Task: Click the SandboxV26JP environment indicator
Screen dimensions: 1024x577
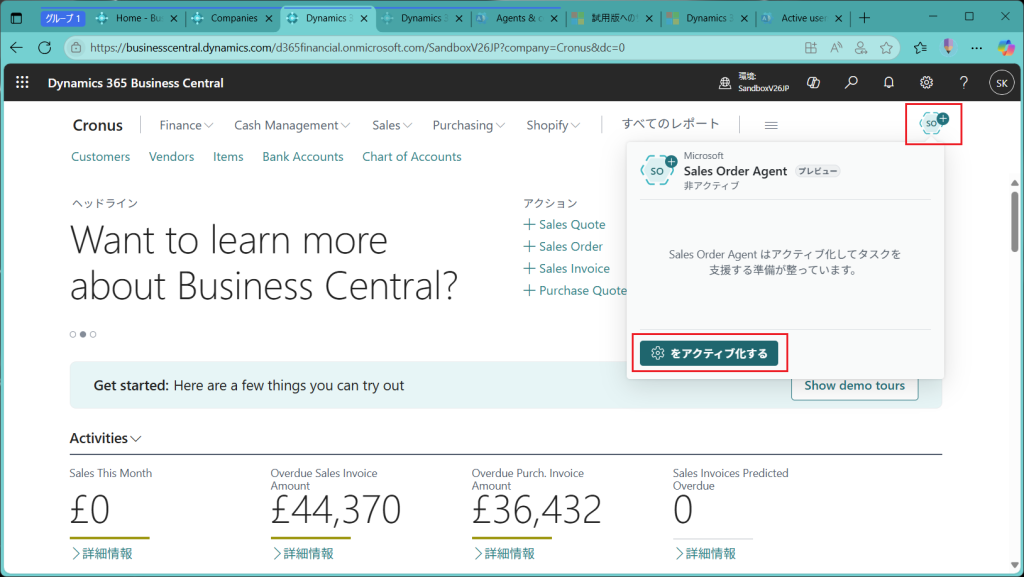Action: click(x=754, y=83)
